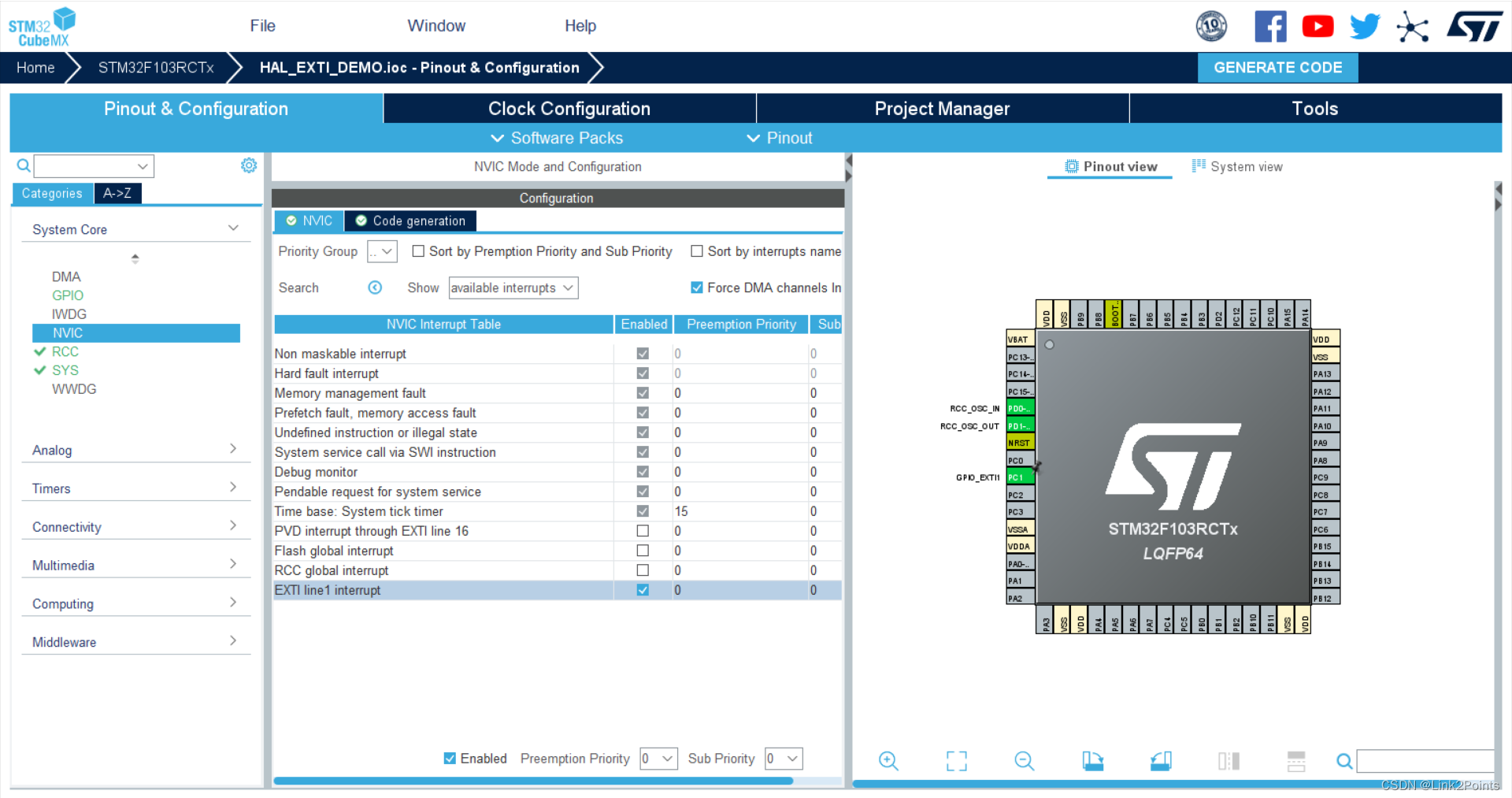Expand the Connectivity category
The height and width of the screenshot is (798, 1512).
[x=233, y=525]
